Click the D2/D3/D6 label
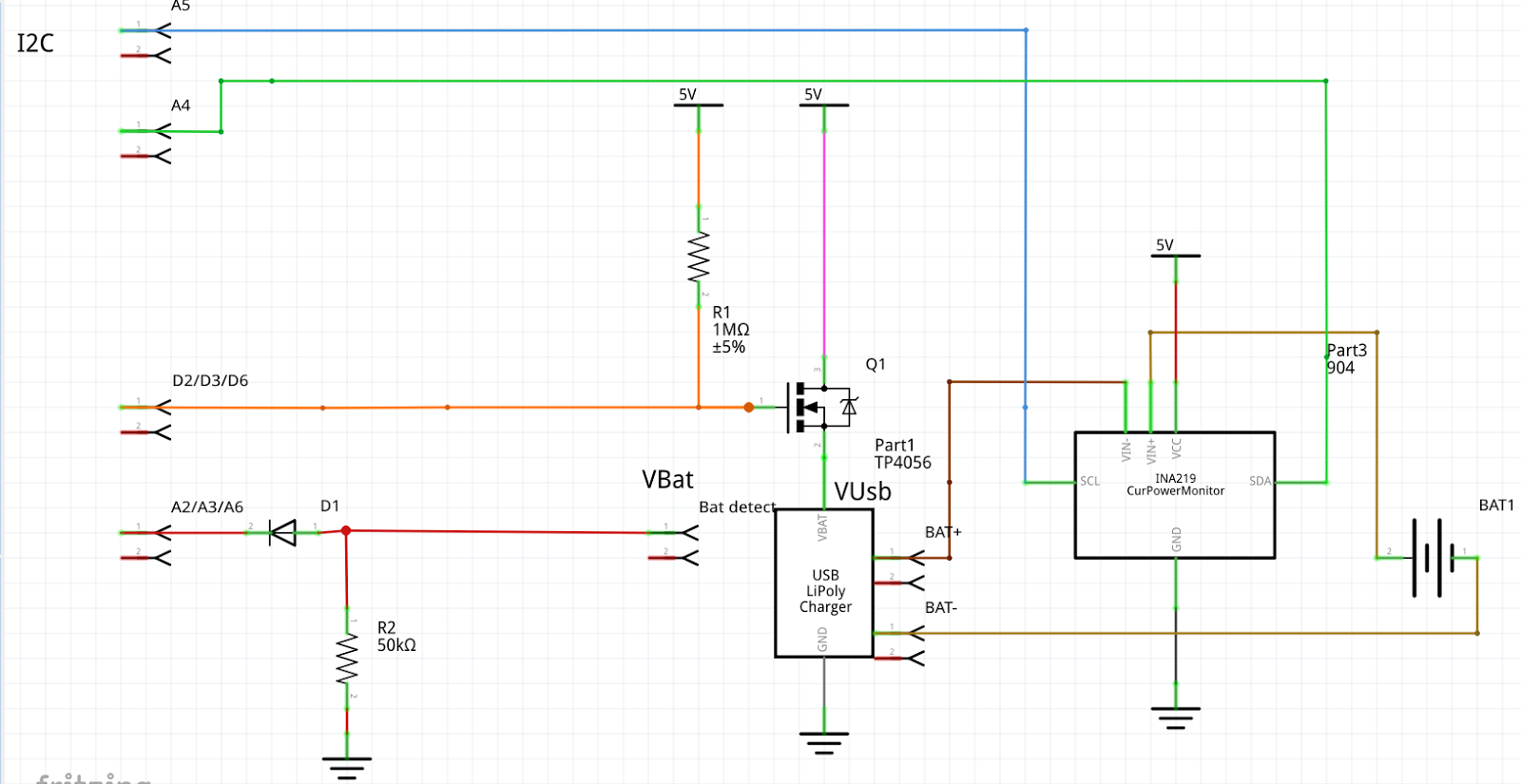 (210, 380)
